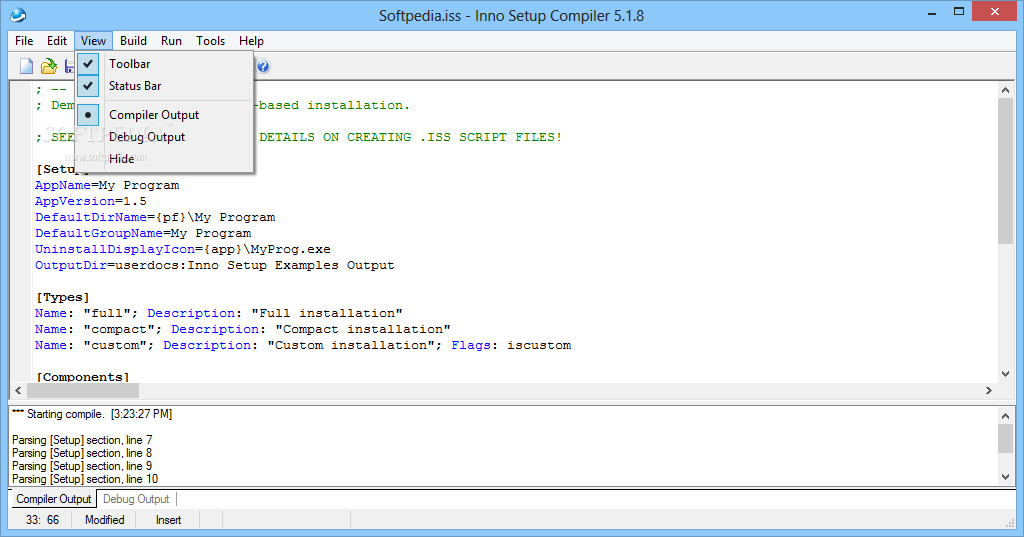1024x537 pixels.
Task: Click the 'UninstallDisplayIcon={app}\MyProg.exe' line
Action: coord(183,250)
